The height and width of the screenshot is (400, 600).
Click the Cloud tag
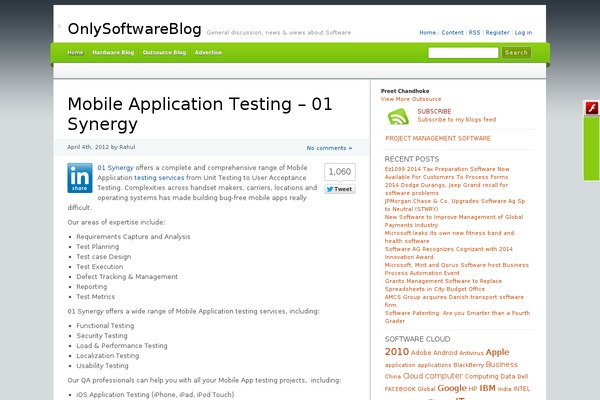pyautogui.click(x=413, y=376)
